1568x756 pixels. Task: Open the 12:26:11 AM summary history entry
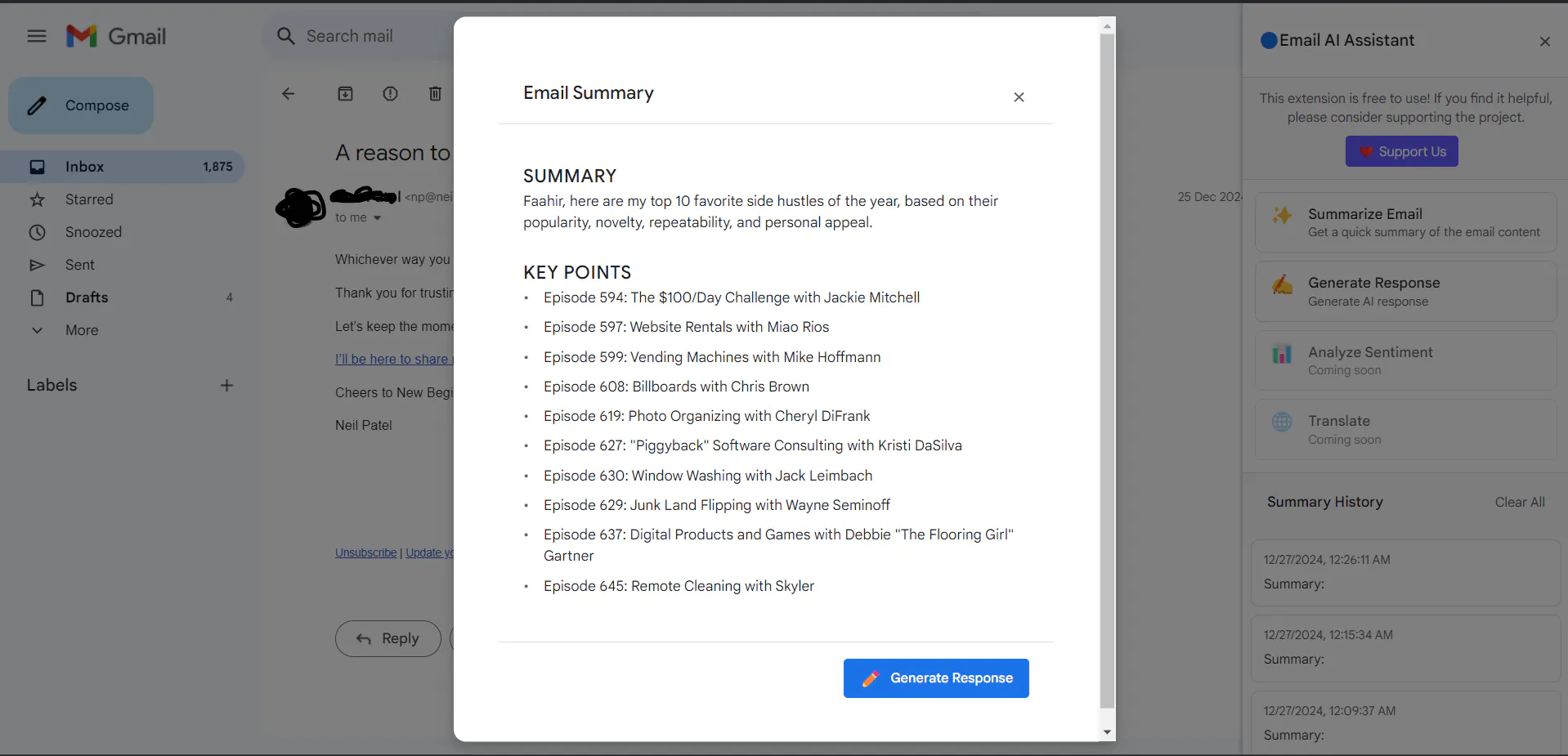(x=1405, y=572)
